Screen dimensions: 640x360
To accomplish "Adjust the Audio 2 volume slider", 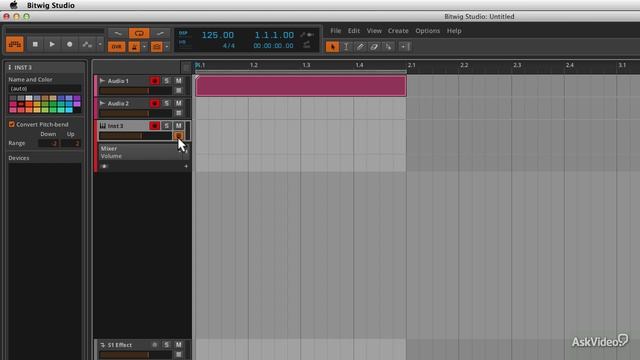I will pos(136,113).
